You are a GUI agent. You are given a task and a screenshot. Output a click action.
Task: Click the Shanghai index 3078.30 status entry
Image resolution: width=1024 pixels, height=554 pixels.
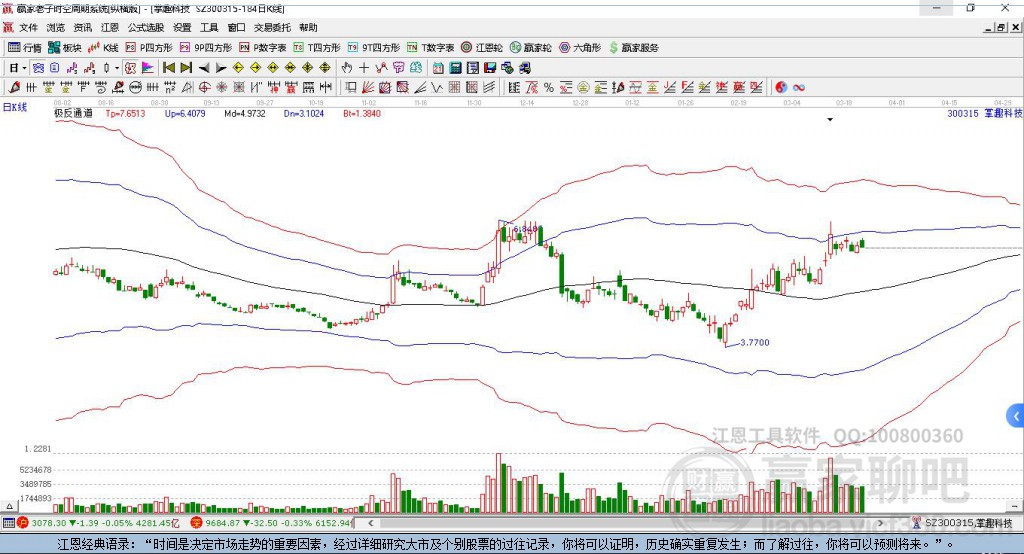pyautogui.click(x=98, y=523)
